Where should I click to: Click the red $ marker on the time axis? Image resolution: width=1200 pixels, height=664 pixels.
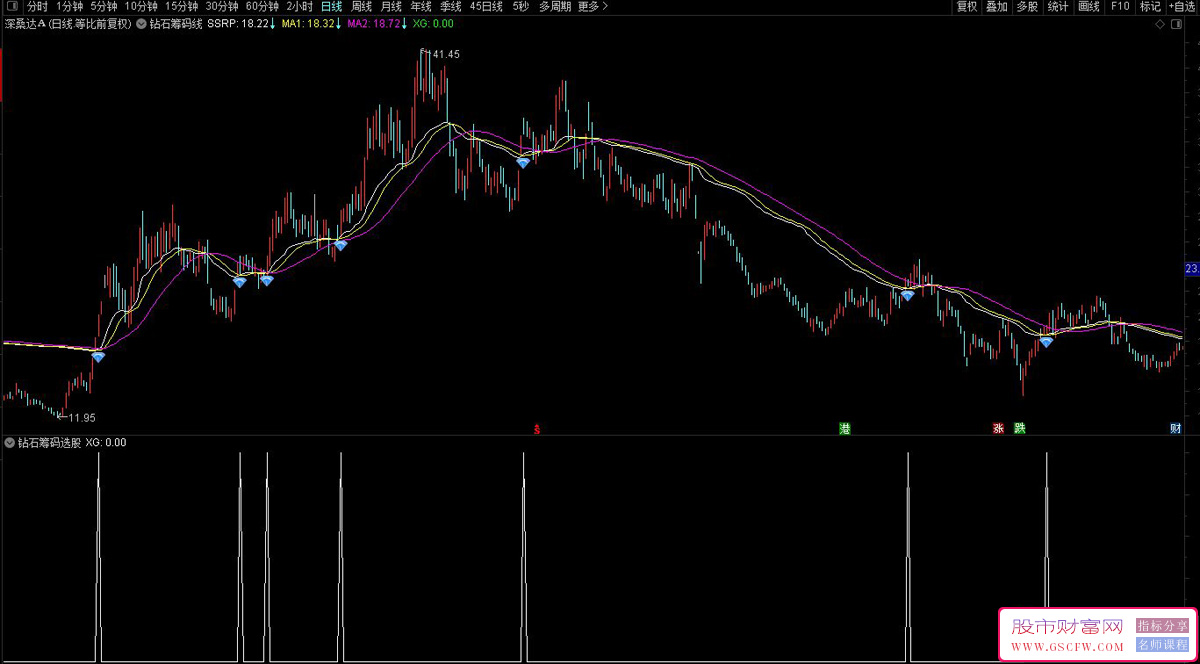coord(538,429)
